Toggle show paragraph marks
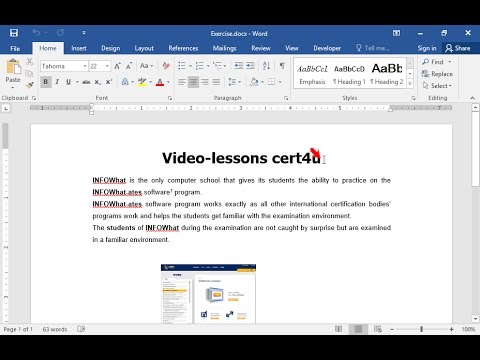The width and height of the screenshot is (480, 360). click(282, 66)
